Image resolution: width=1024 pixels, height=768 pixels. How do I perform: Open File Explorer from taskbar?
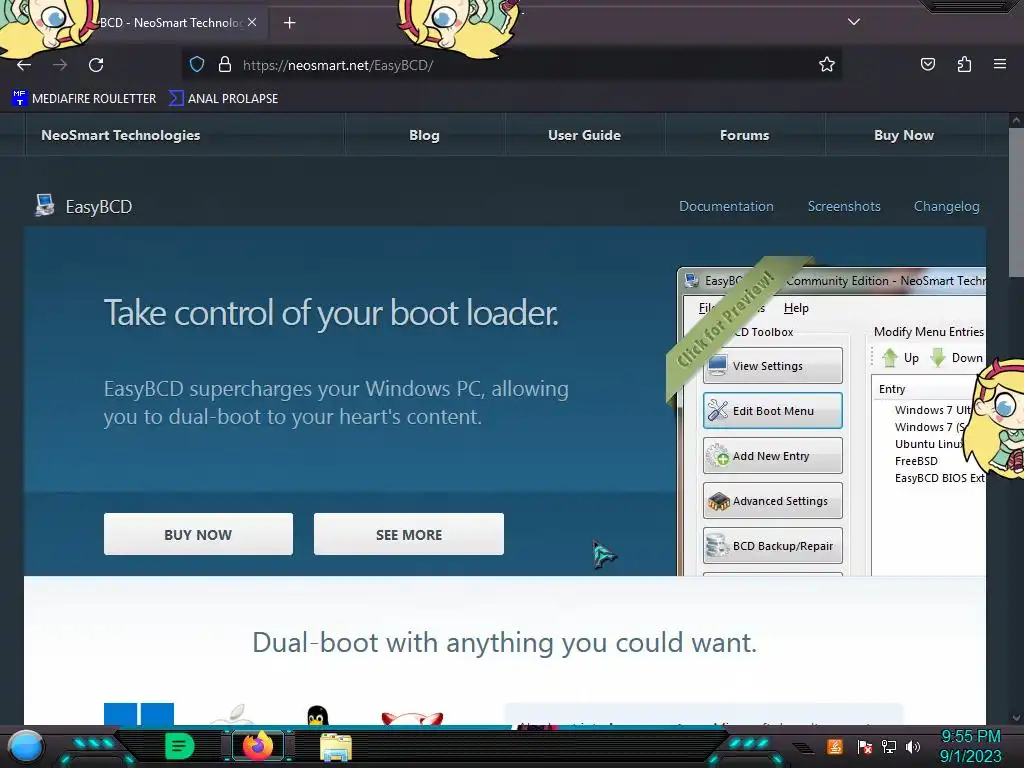pos(336,747)
